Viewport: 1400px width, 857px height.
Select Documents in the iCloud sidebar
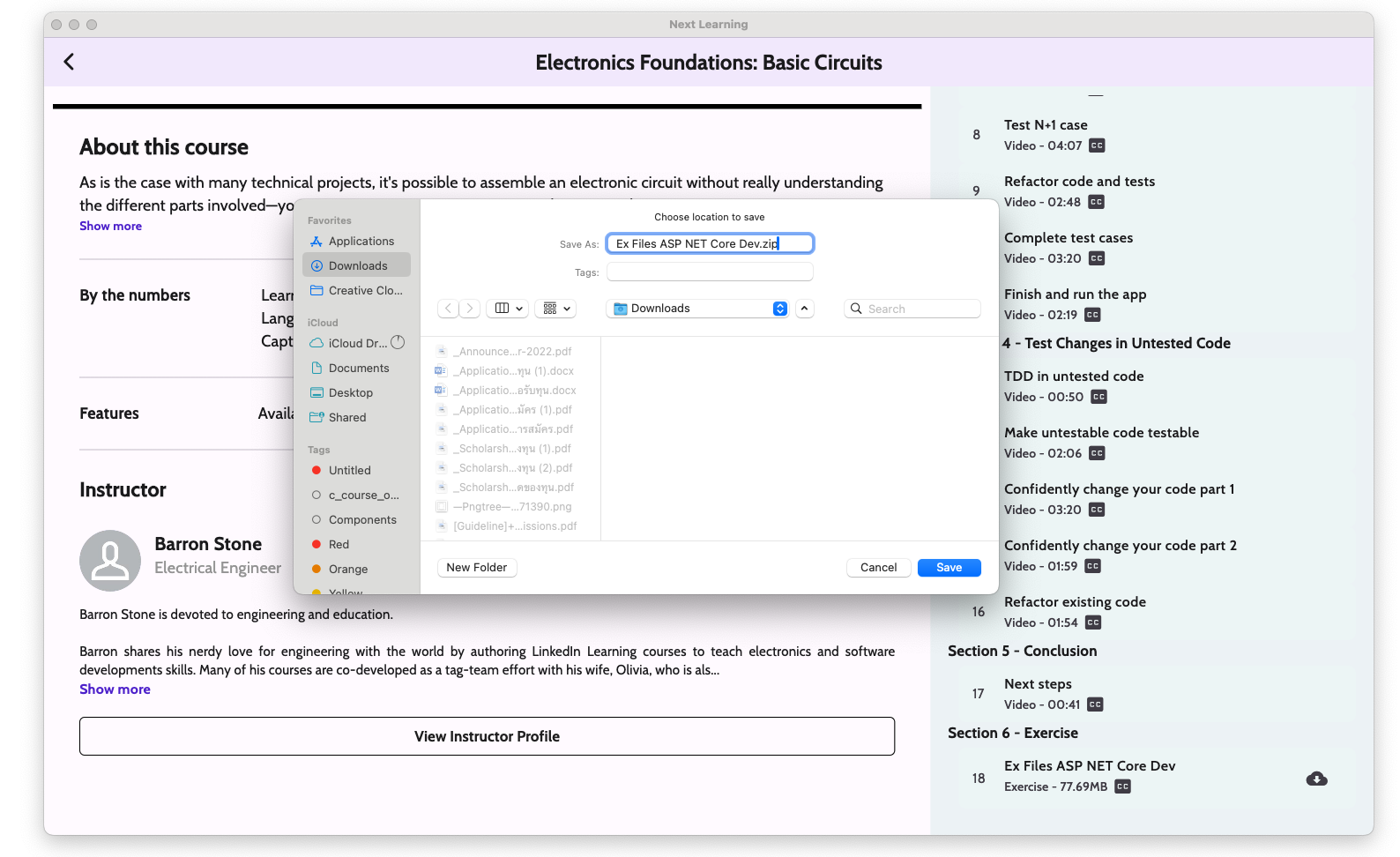tap(358, 369)
